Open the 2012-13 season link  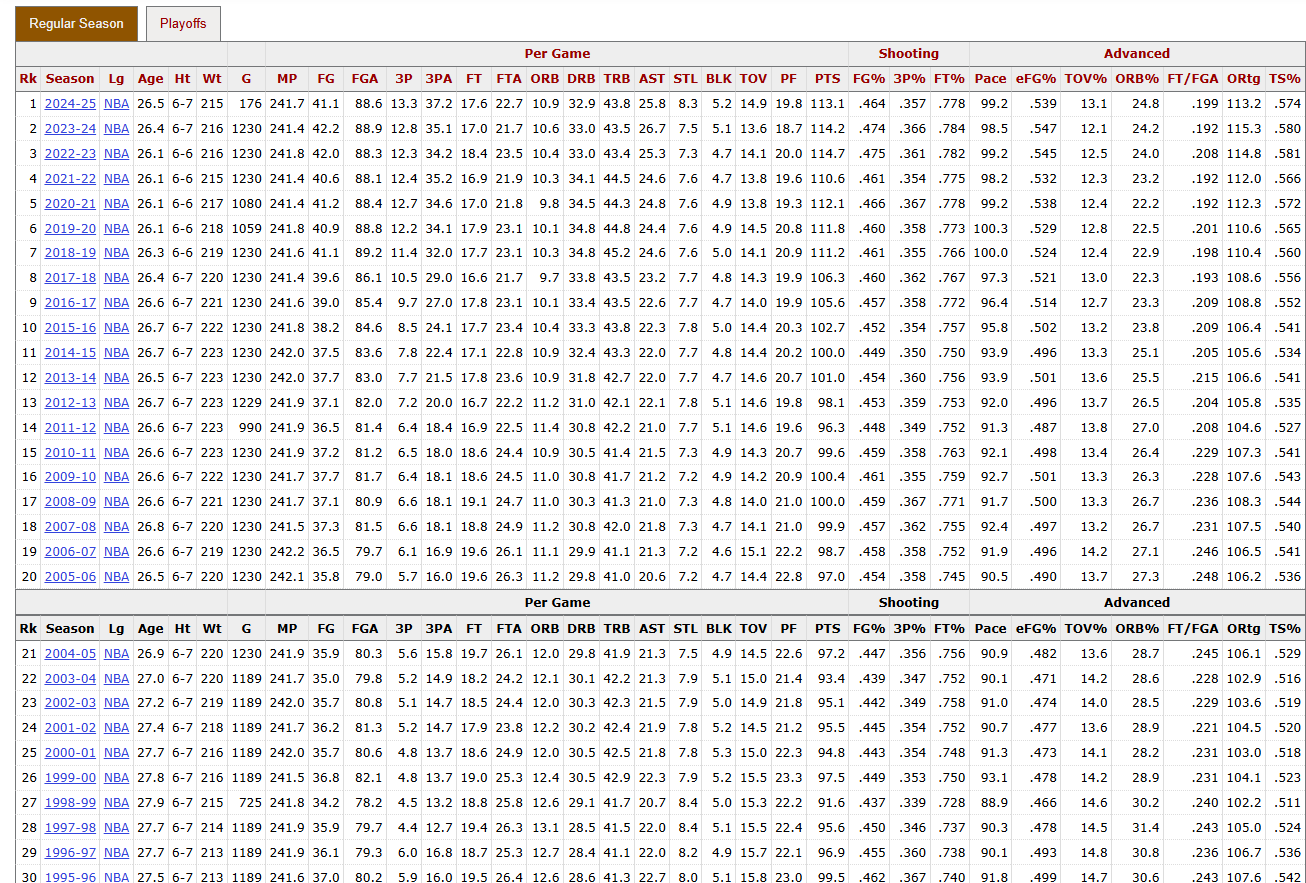click(70, 403)
